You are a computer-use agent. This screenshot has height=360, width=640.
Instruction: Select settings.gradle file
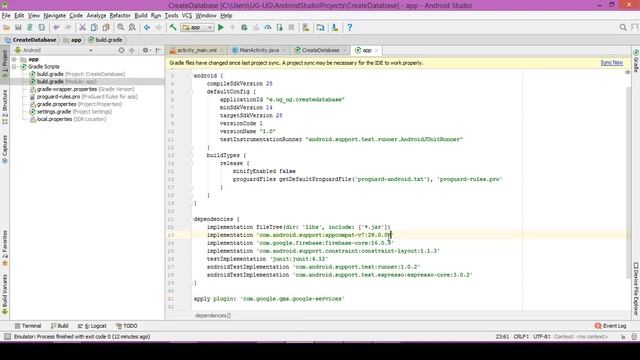click(x=71, y=111)
